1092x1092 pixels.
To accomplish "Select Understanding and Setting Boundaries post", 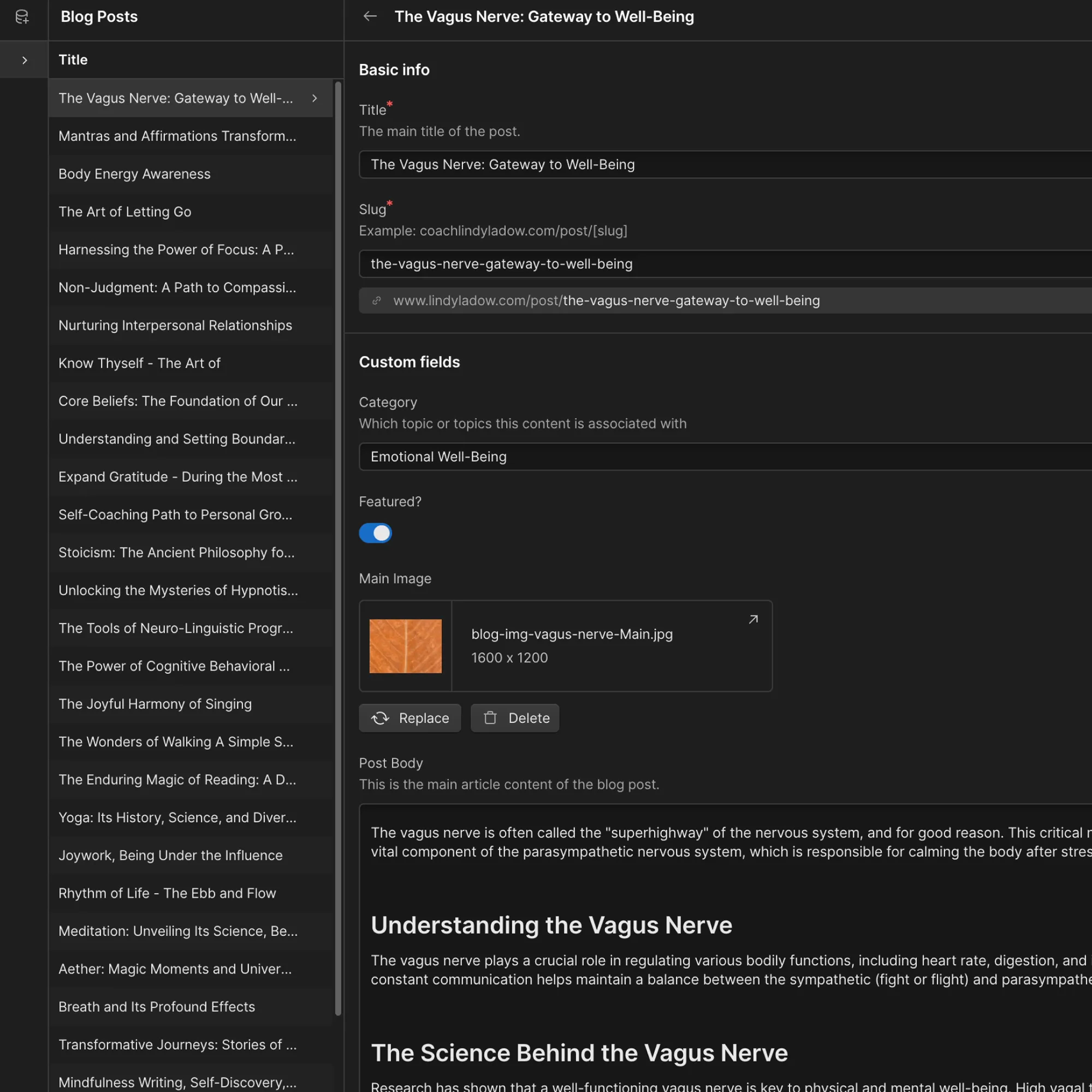I will pyautogui.click(x=191, y=439).
